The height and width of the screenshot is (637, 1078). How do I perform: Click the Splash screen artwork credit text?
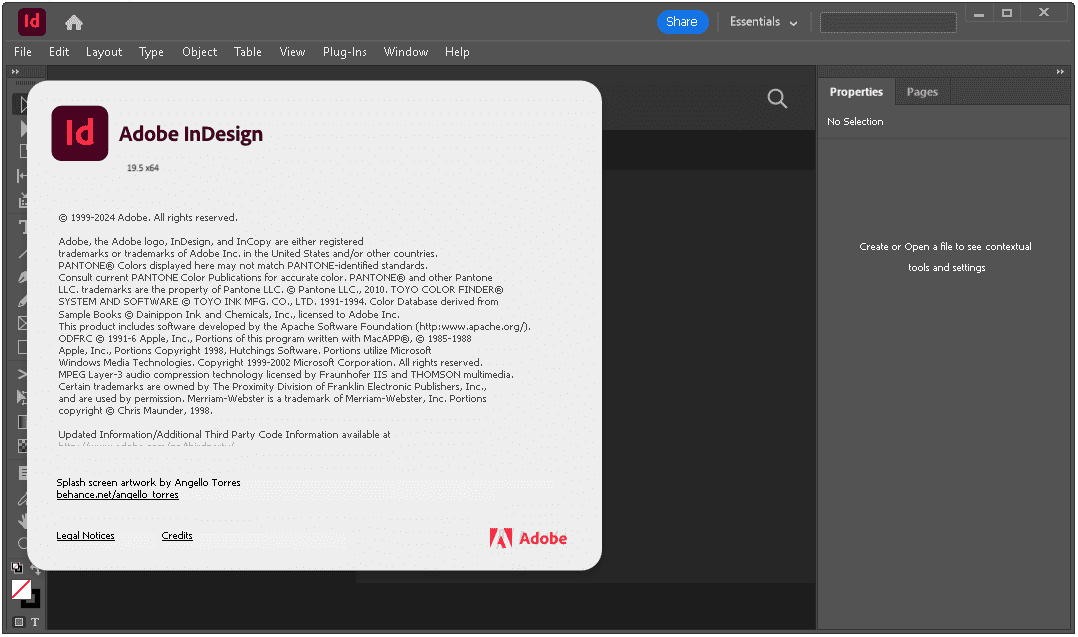pyautogui.click(x=148, y=482)
